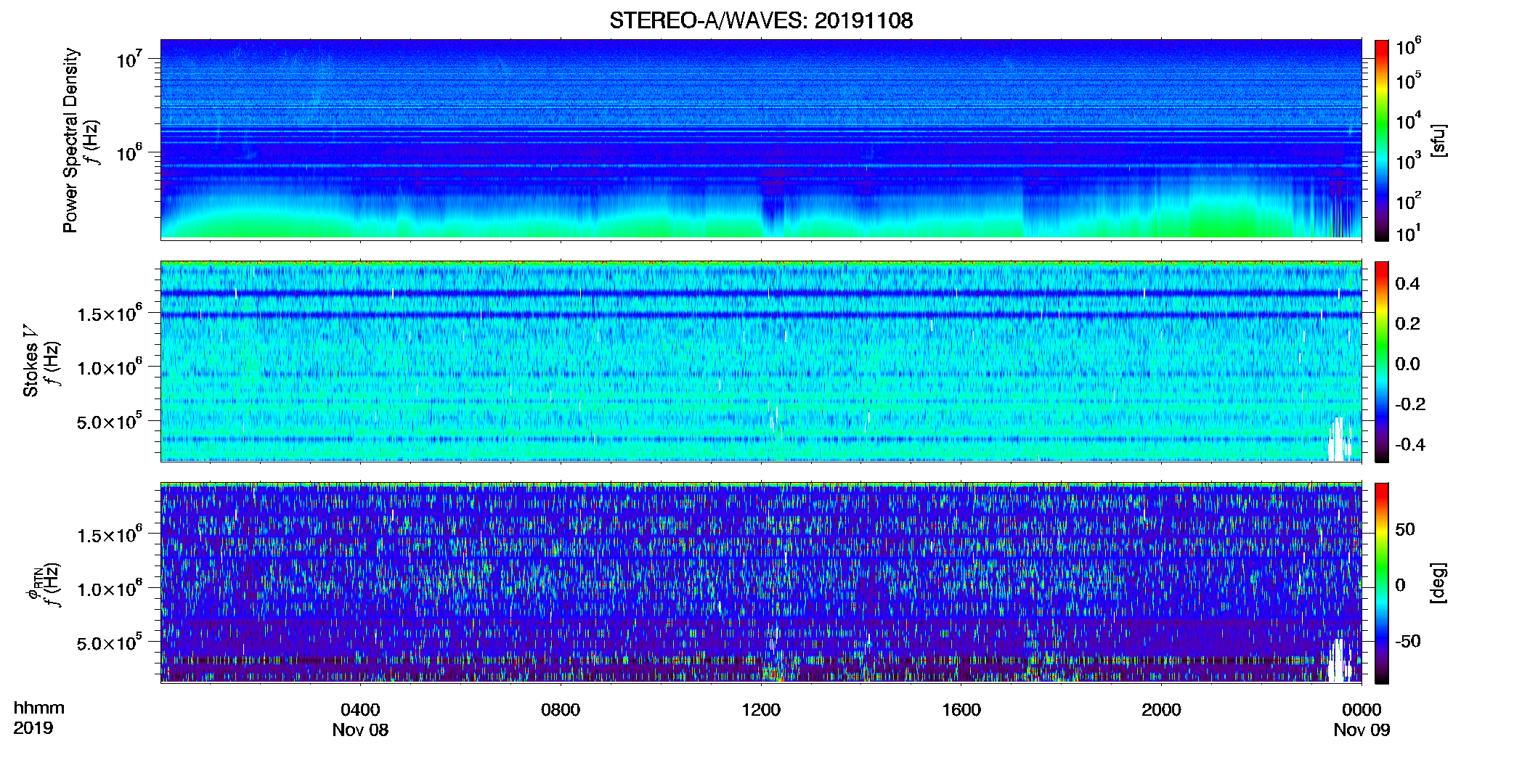Click the 10^6 frequency tick in top panel

coord(129,153)
